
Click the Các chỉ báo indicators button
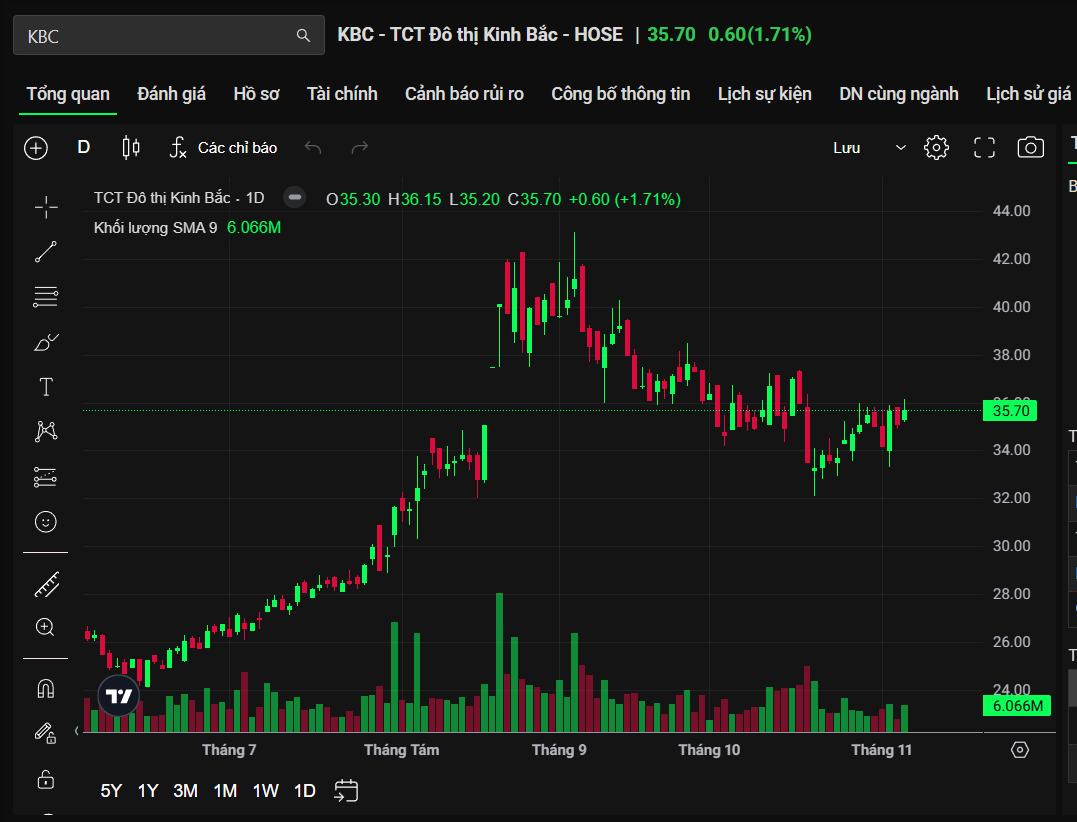tap(224, 148)
